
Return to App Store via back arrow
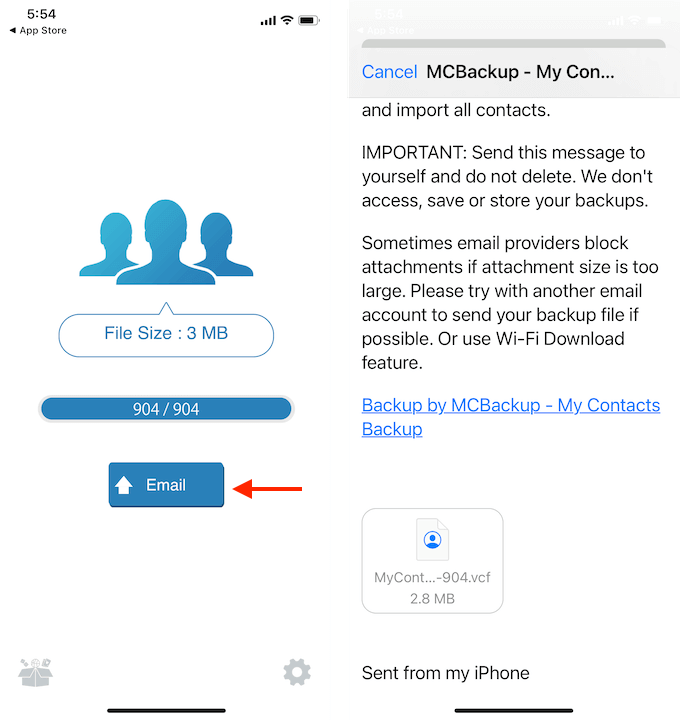click(x=38, y=30)
